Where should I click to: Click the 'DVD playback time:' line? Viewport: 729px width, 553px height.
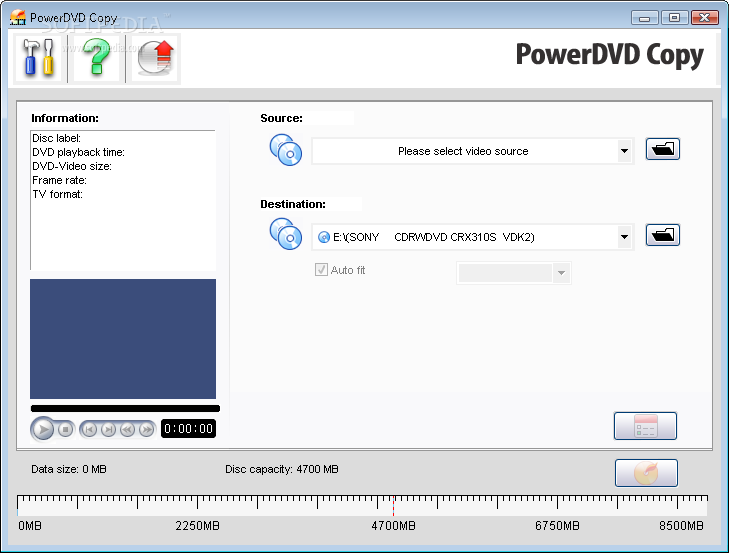(78, 152)
